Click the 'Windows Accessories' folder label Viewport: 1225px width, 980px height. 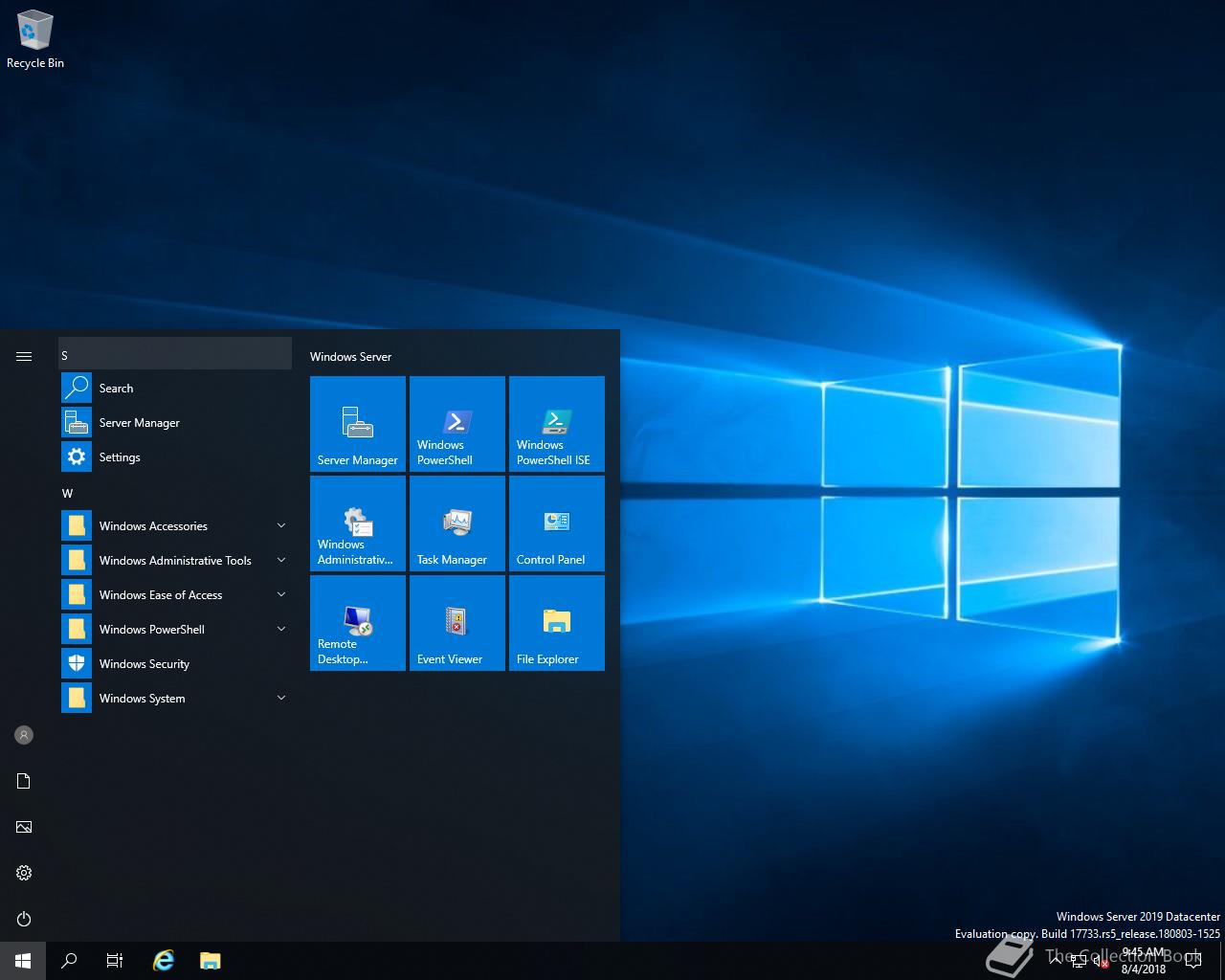(153, 526)
